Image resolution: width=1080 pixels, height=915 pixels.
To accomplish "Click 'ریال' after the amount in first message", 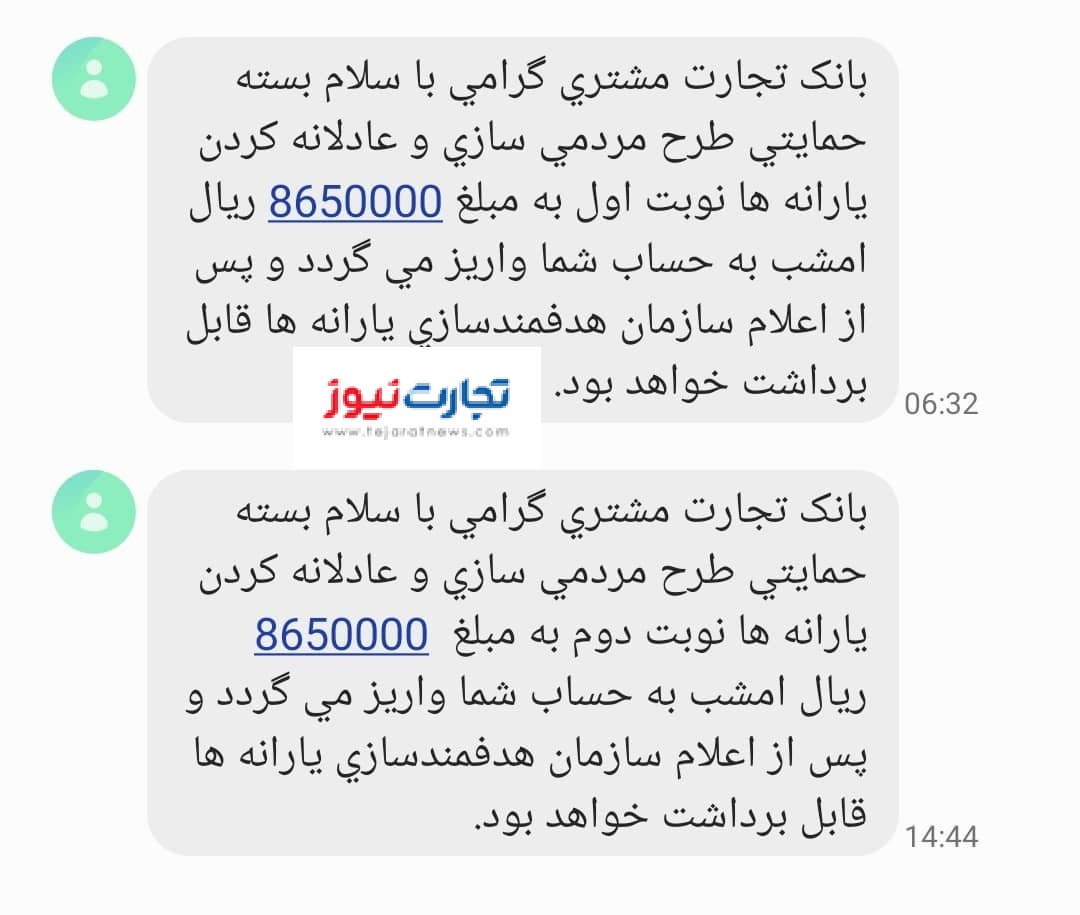I will coord(222,204).
